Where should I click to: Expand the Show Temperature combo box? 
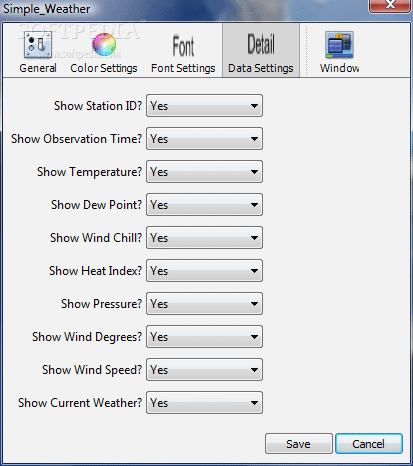pos(204,172)
